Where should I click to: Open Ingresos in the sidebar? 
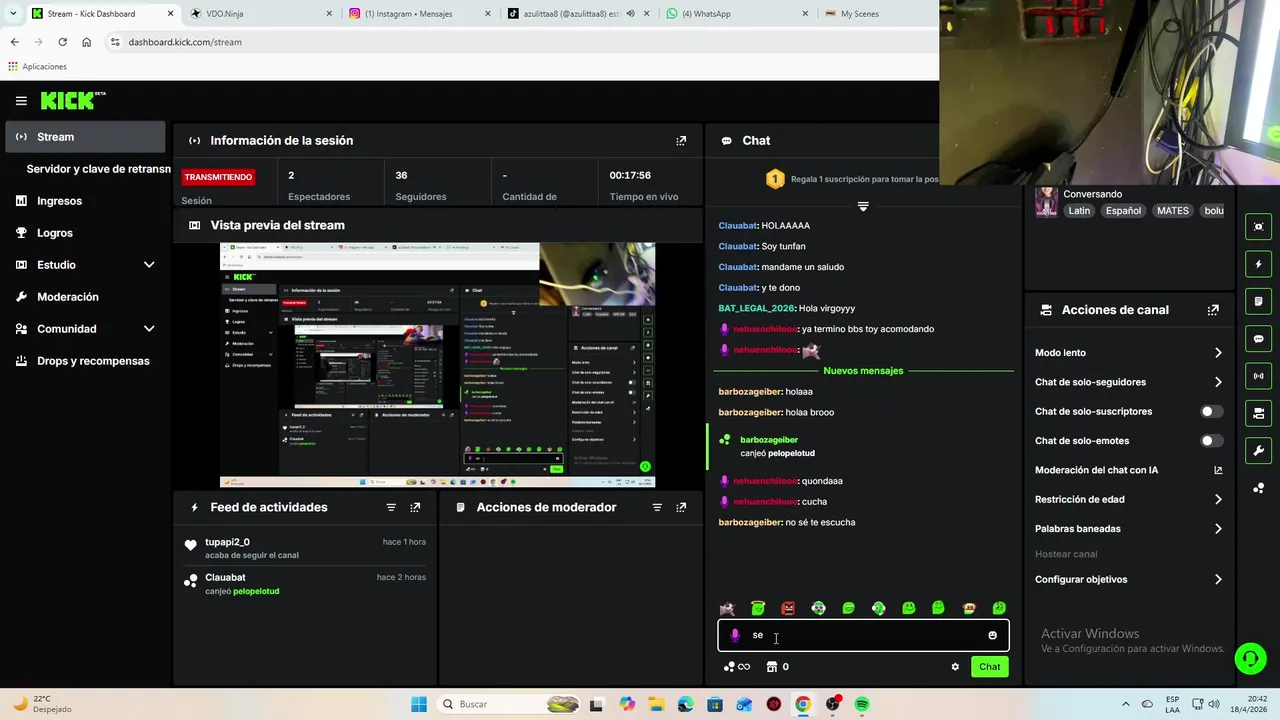coord(85,201)
